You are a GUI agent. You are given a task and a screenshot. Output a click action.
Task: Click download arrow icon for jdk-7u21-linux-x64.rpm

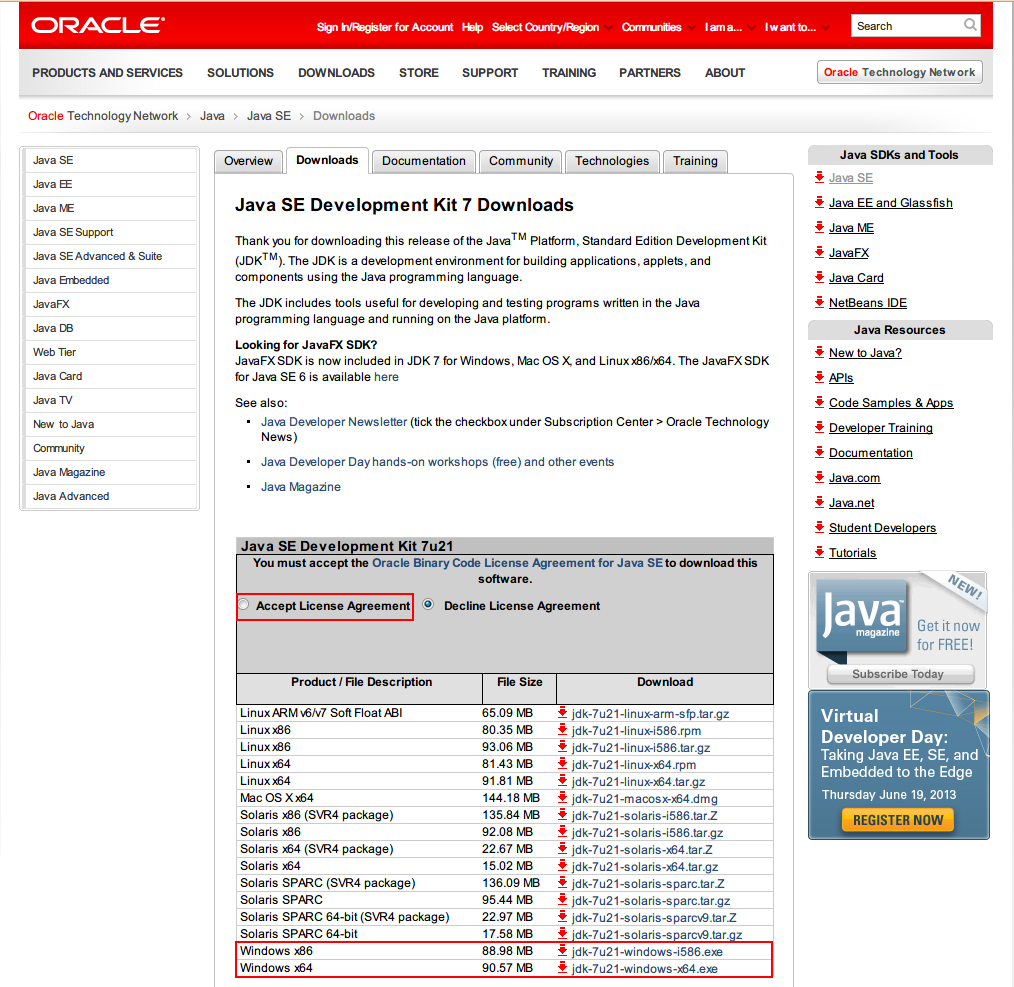point(563,764)
